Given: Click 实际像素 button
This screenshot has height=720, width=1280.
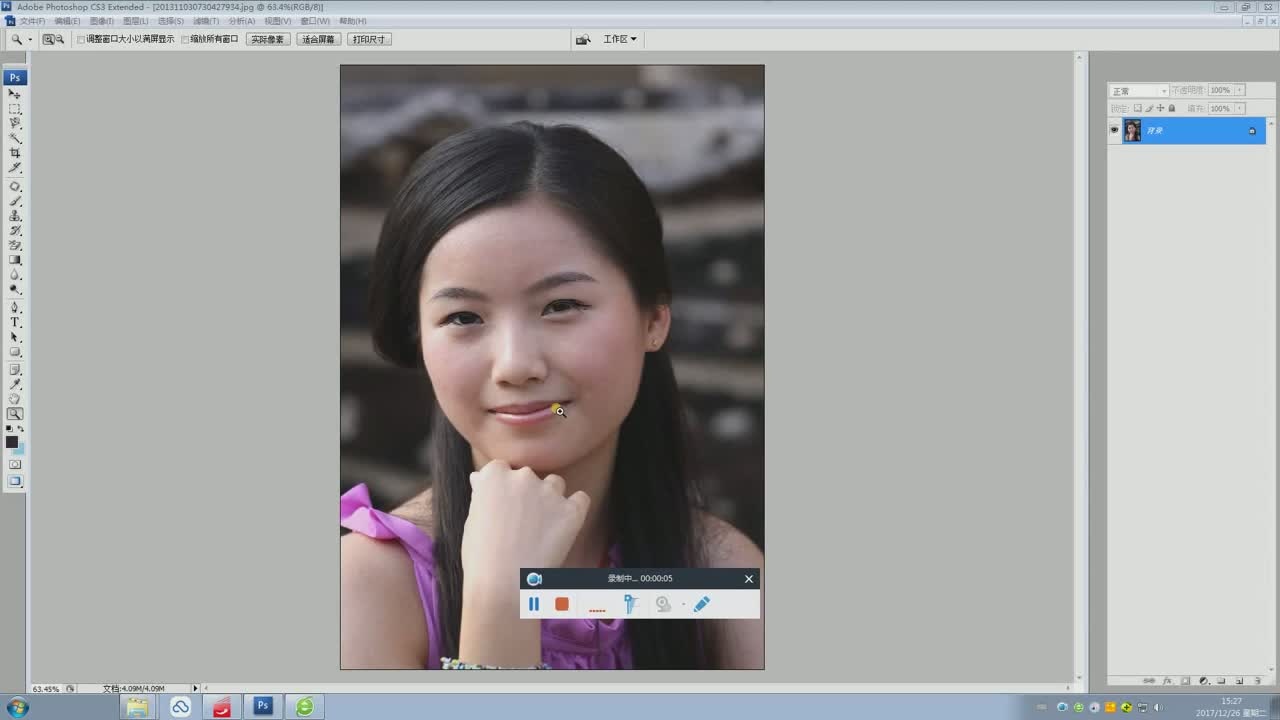Looking at the screenshot, I should tap(267, 39).
